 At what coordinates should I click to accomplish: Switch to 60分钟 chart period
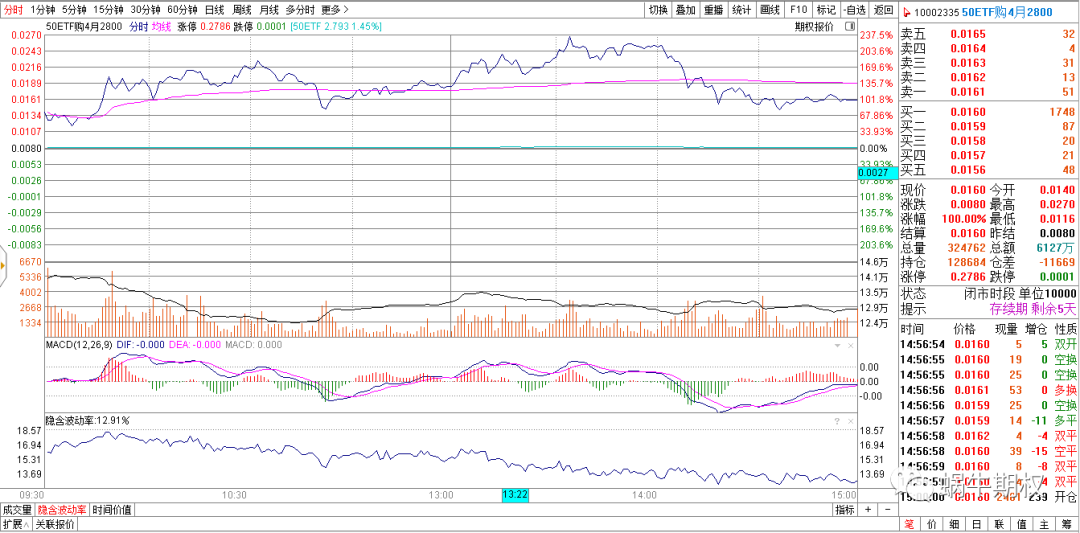[183, 10]
